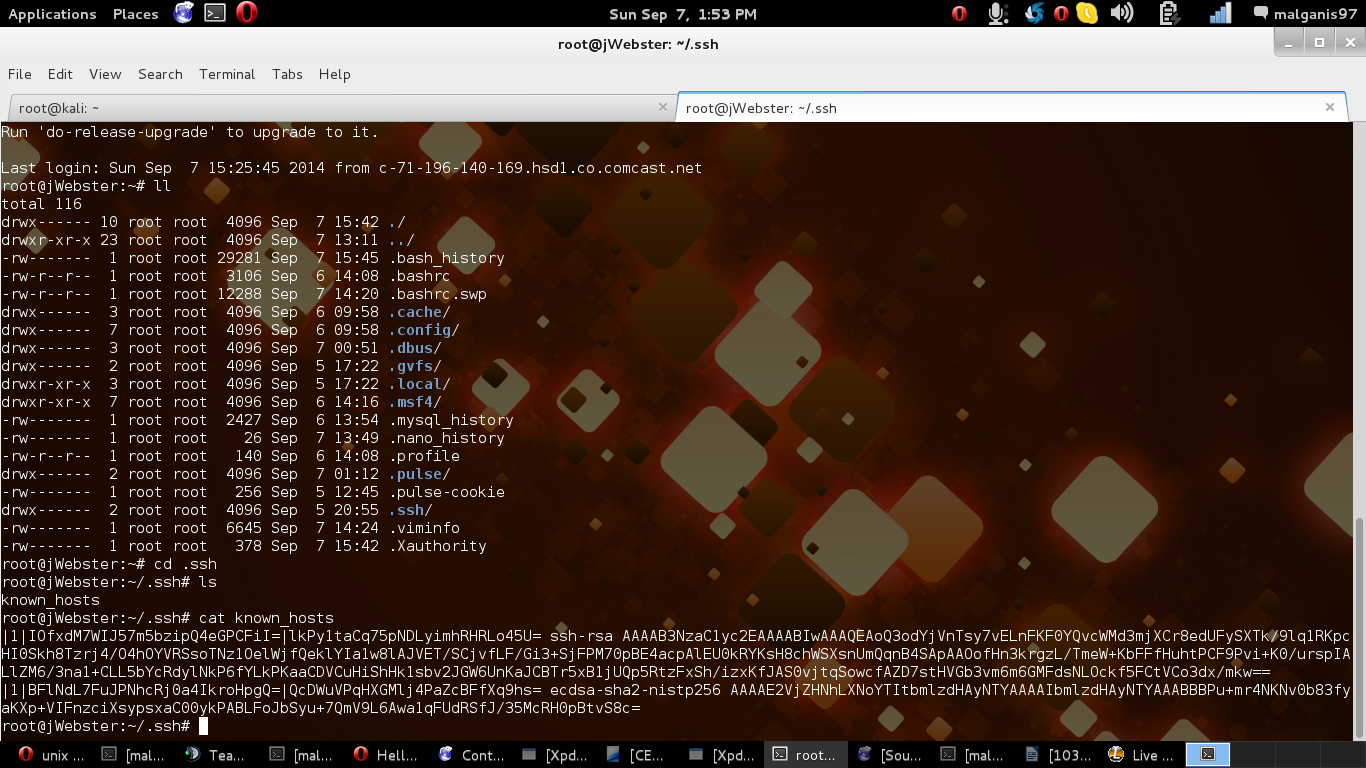Launch Iceweasel browser icon in top panel
The width and height of the screenshot is (1366, 768).
coord(184,13)
